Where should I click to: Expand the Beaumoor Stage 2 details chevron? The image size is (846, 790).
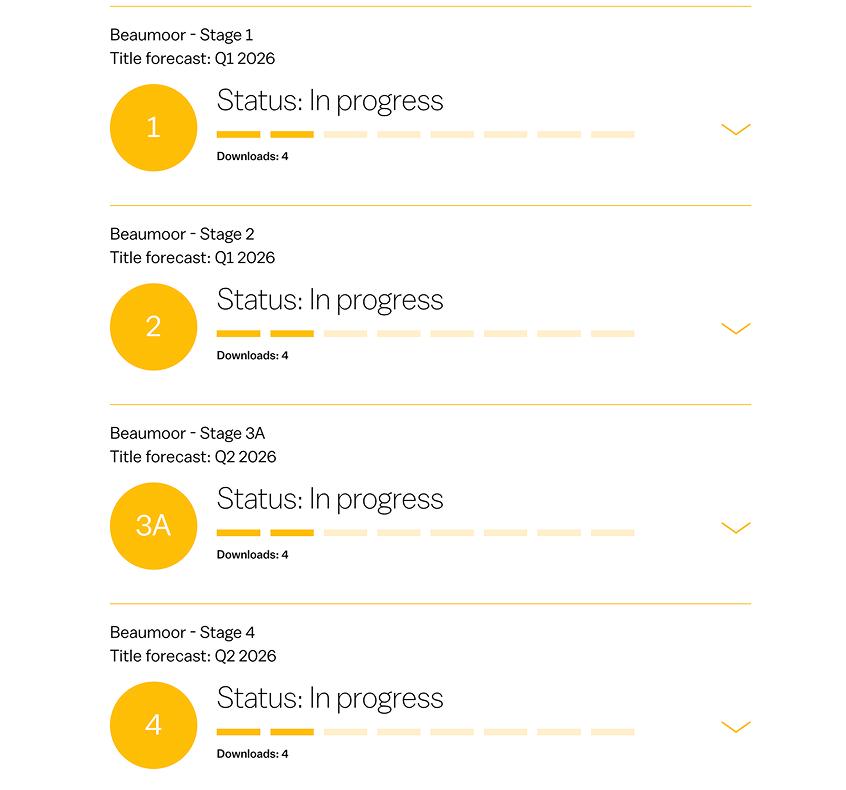coord(735,328)
